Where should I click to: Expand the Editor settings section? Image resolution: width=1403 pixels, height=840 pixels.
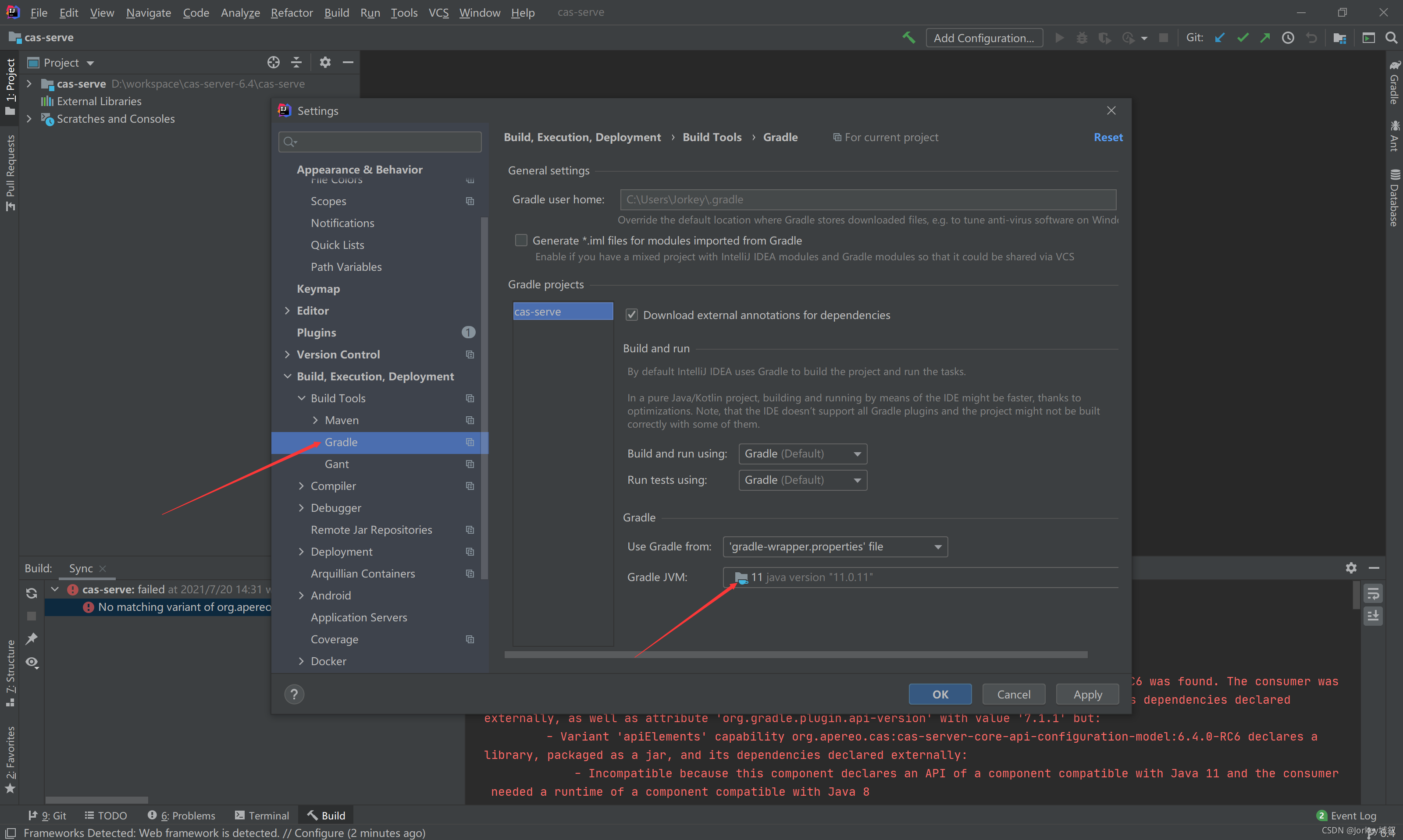coord(287,310)
